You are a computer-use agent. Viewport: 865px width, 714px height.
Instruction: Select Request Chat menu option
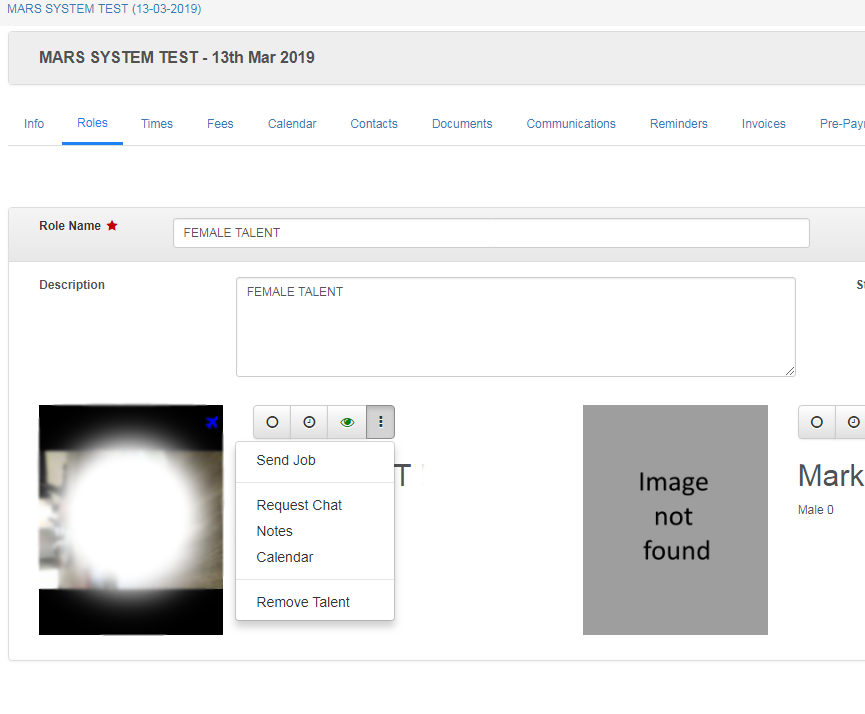click(299, 505)
